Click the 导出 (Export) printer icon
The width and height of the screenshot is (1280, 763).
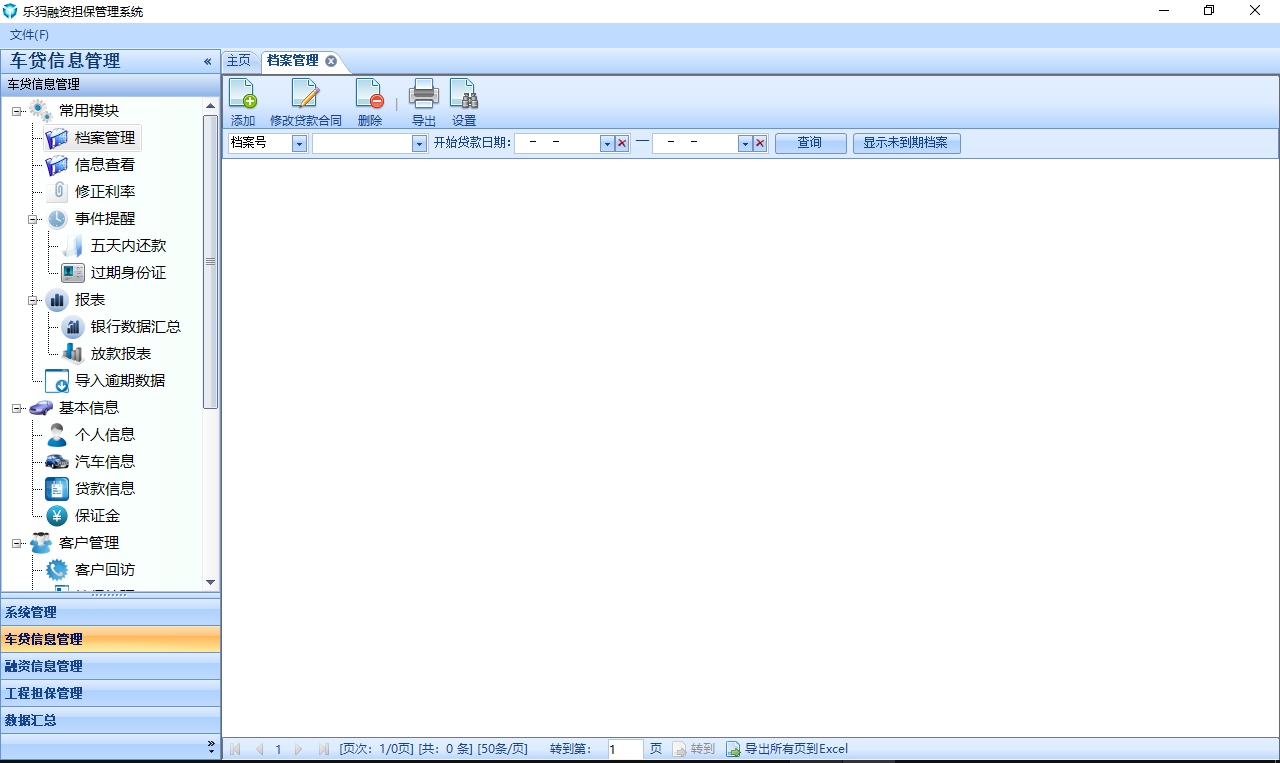pyautogui.click(x=423, y=94)
